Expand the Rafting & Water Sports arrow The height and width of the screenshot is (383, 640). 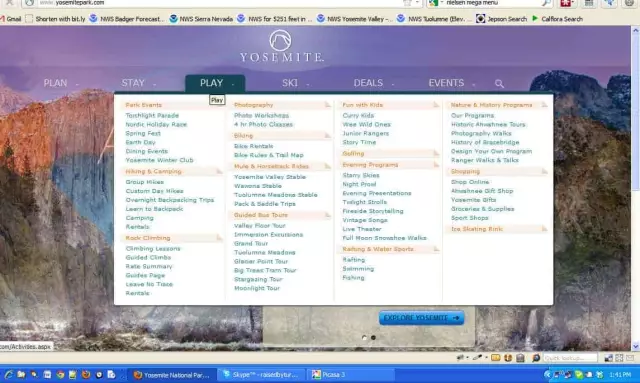click(436, 249)
